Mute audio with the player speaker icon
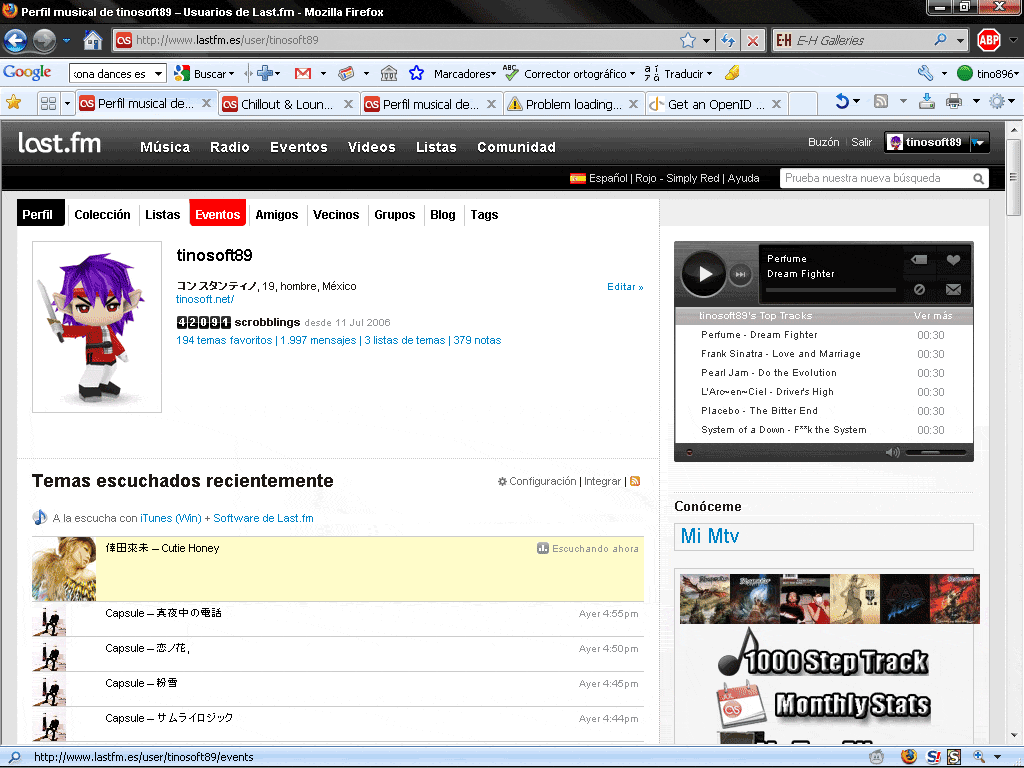This screenshot has width=1024, height=768. [893, 450]
